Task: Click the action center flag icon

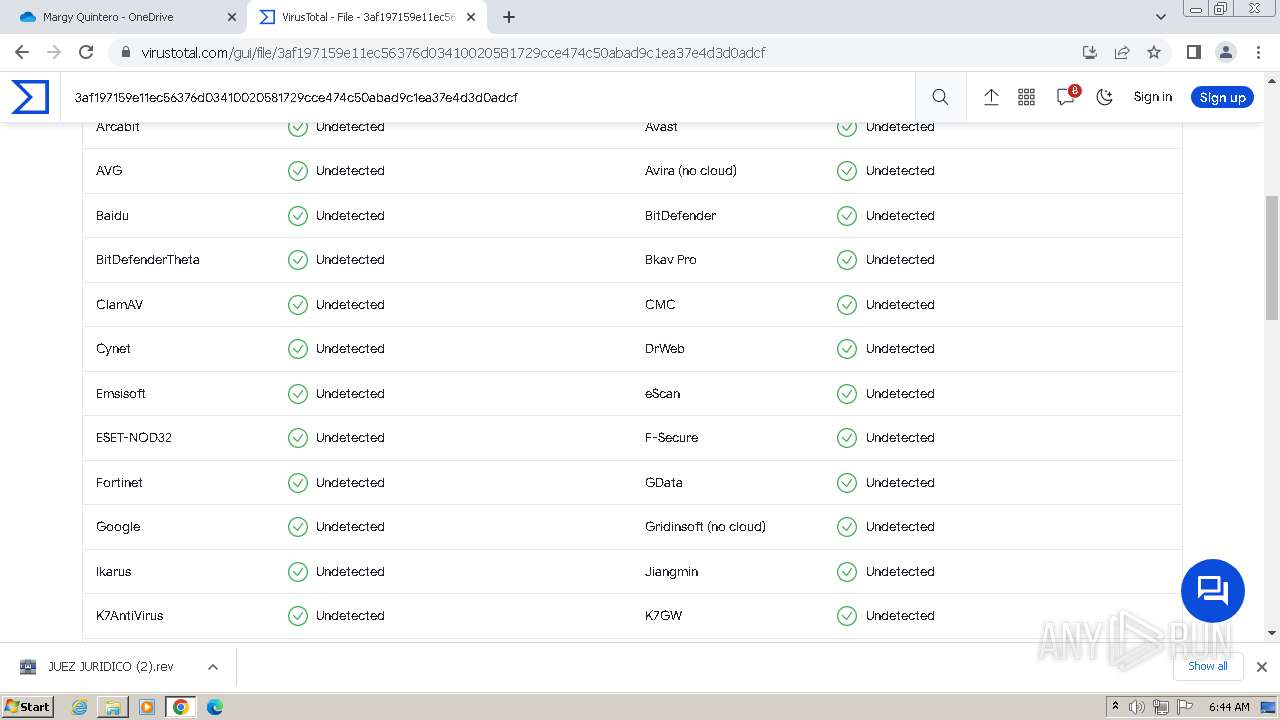Action: [1184, 707]
